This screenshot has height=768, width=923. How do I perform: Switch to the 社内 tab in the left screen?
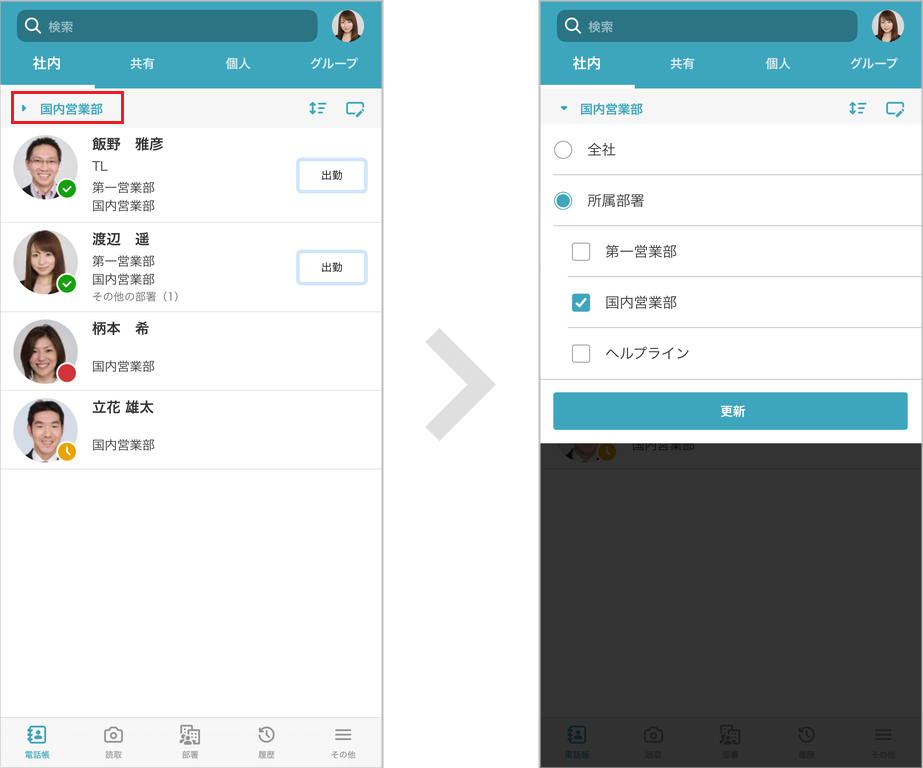pos(47,63)
